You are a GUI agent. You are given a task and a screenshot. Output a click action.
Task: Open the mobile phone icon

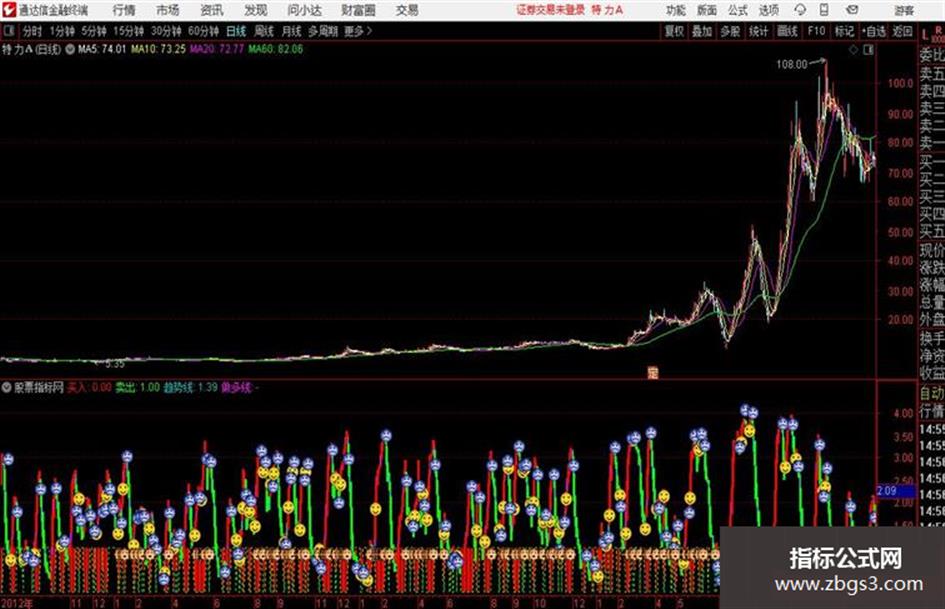(824, 10)
